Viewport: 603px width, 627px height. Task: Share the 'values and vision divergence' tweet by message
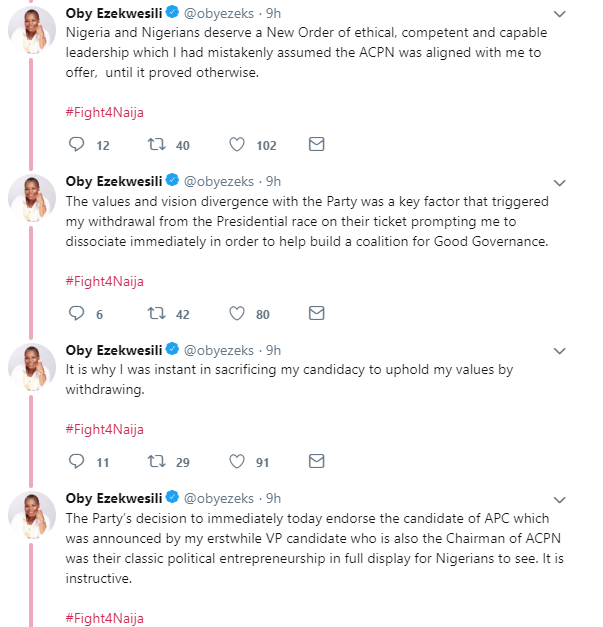pyautogui.click(x=316, y=314)
